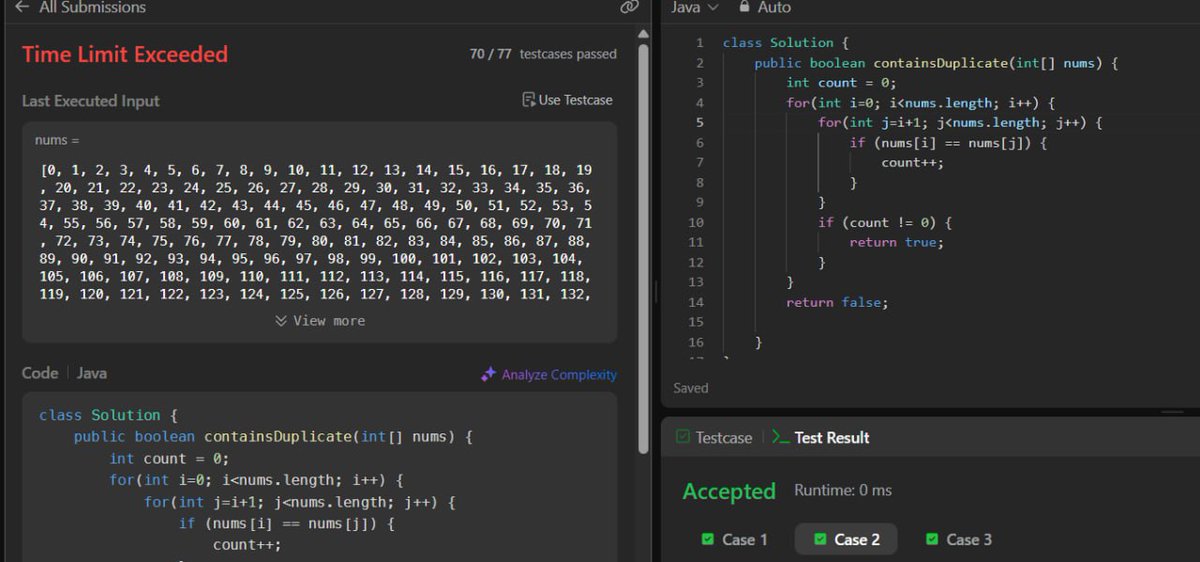Click the Use Testcase button

point(567,100)
